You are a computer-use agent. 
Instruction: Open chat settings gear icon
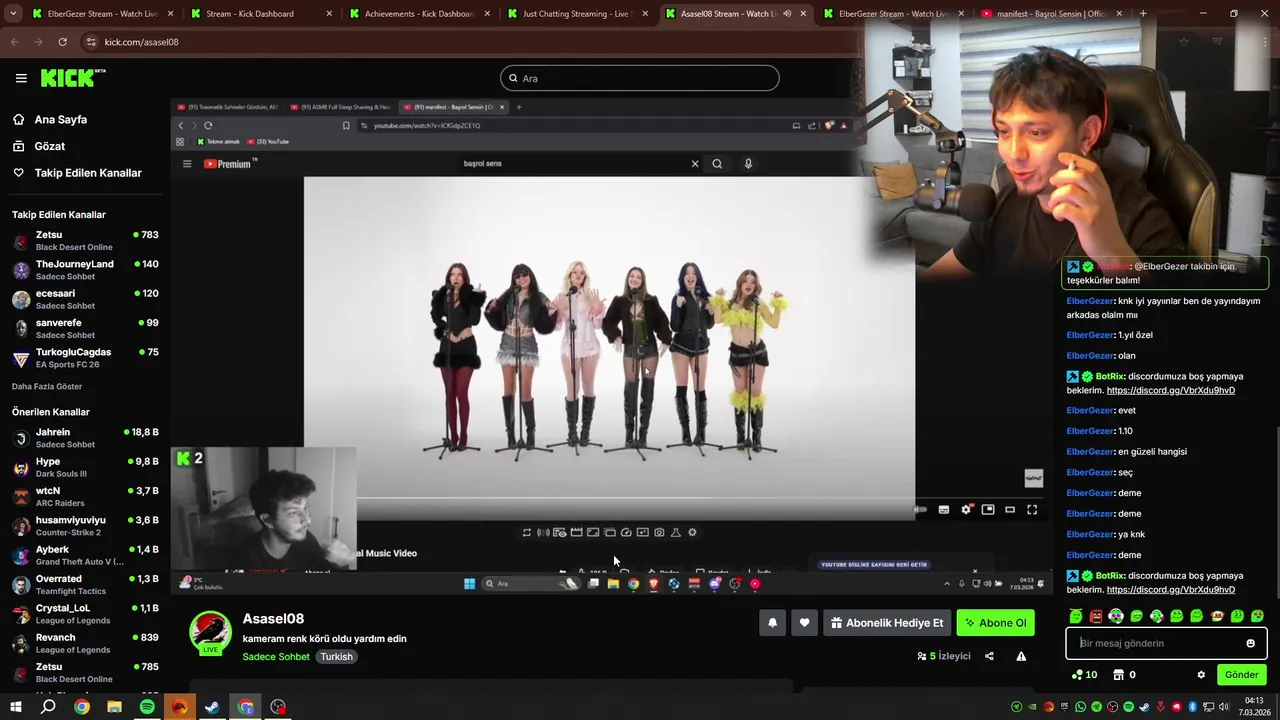(x=1201, y=675)
